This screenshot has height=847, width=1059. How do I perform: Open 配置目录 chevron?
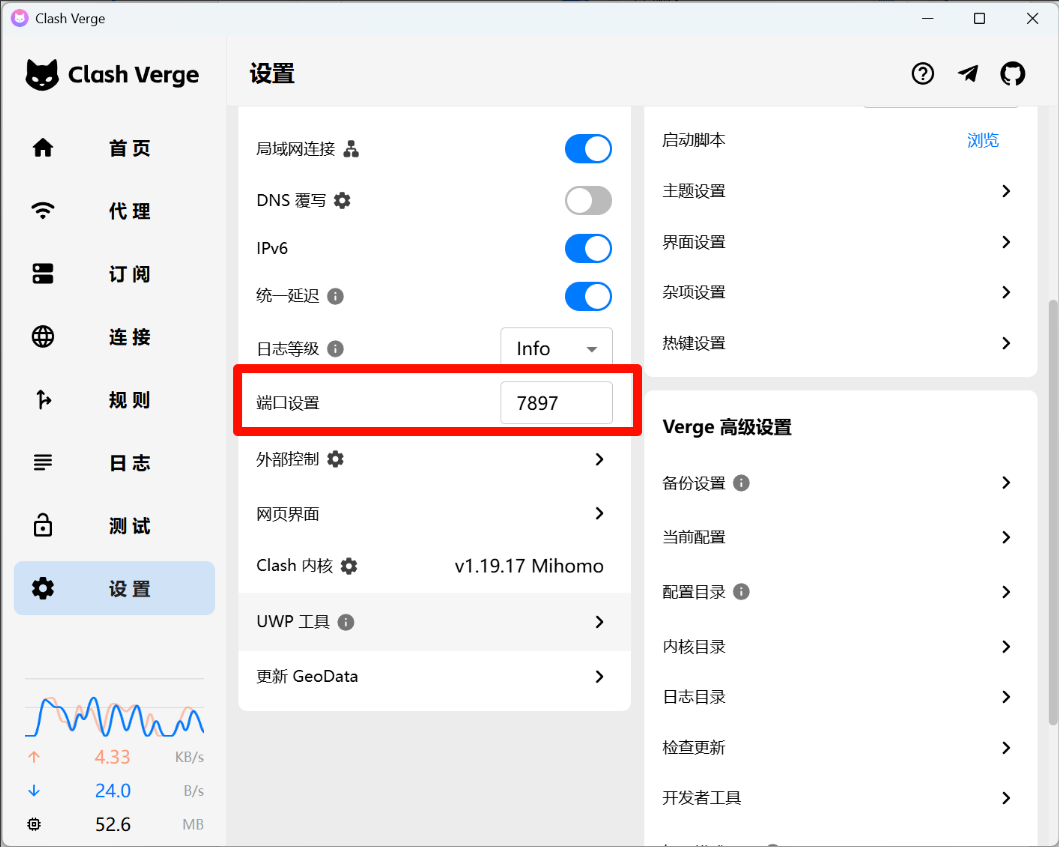tap(1006, 592)
